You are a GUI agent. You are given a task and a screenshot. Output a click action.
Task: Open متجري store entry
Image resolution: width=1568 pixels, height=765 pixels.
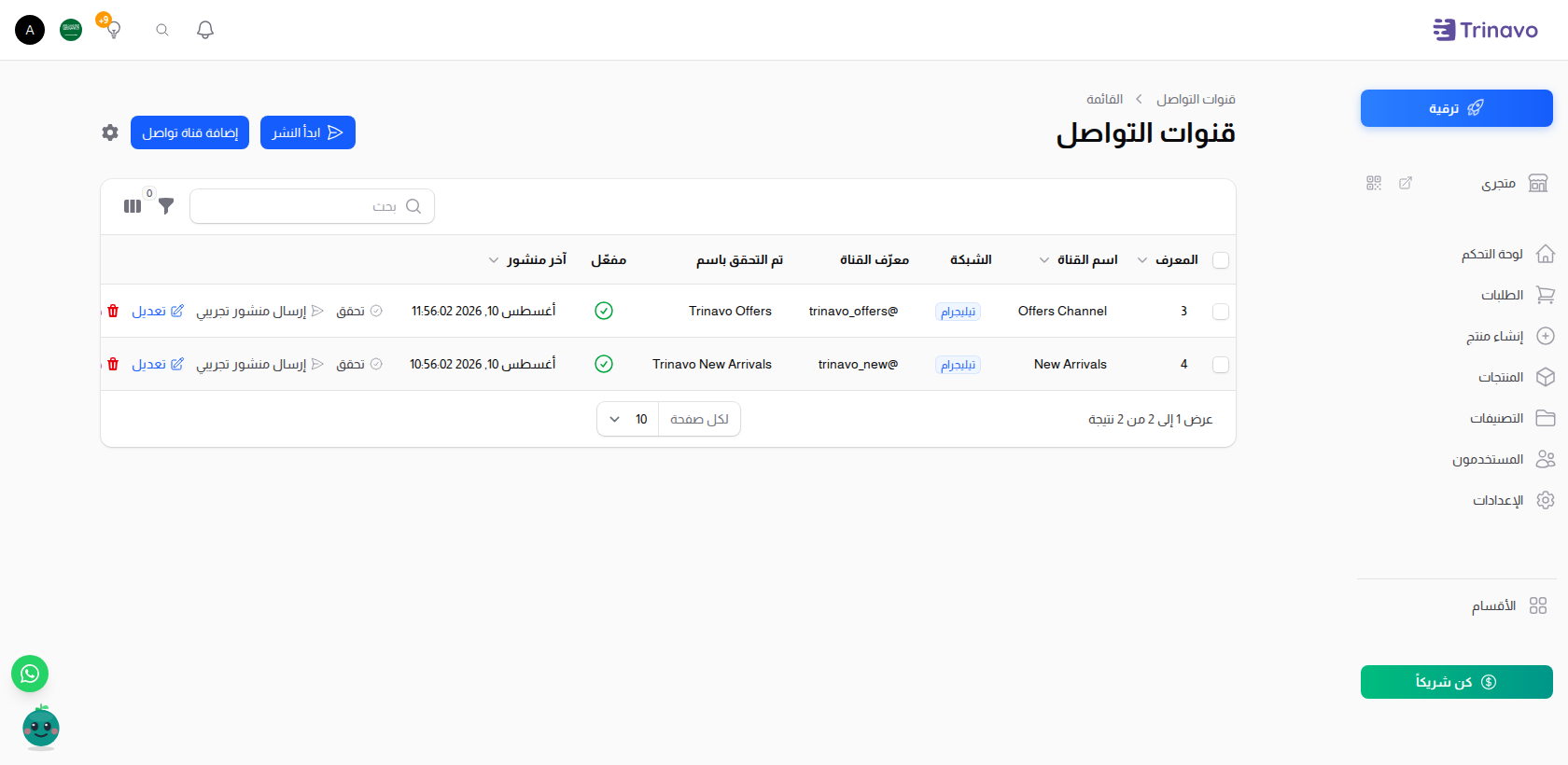point(1514,183)
